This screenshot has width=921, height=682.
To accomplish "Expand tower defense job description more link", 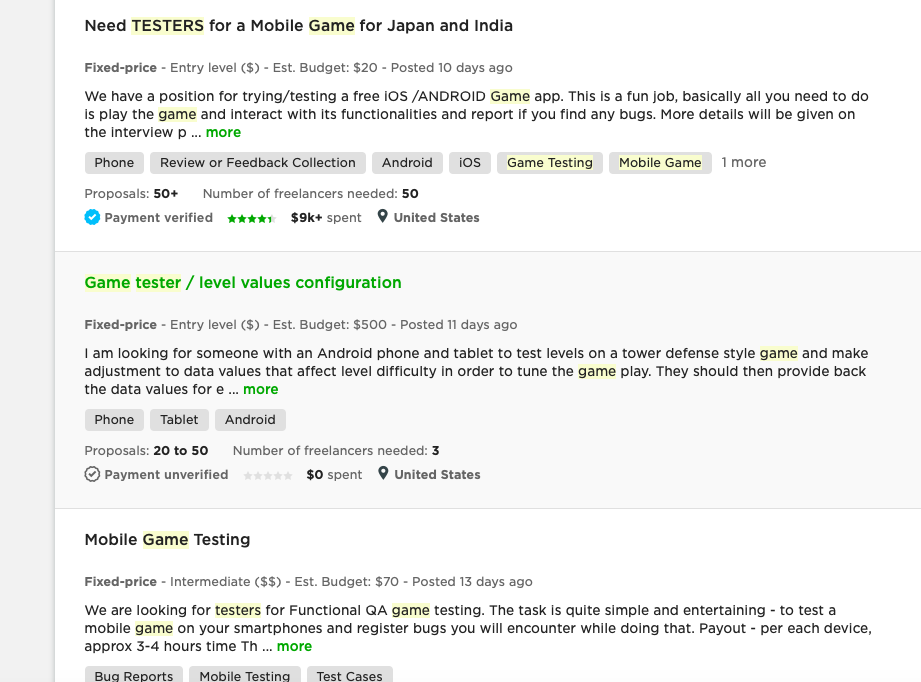I will point(261,389).
